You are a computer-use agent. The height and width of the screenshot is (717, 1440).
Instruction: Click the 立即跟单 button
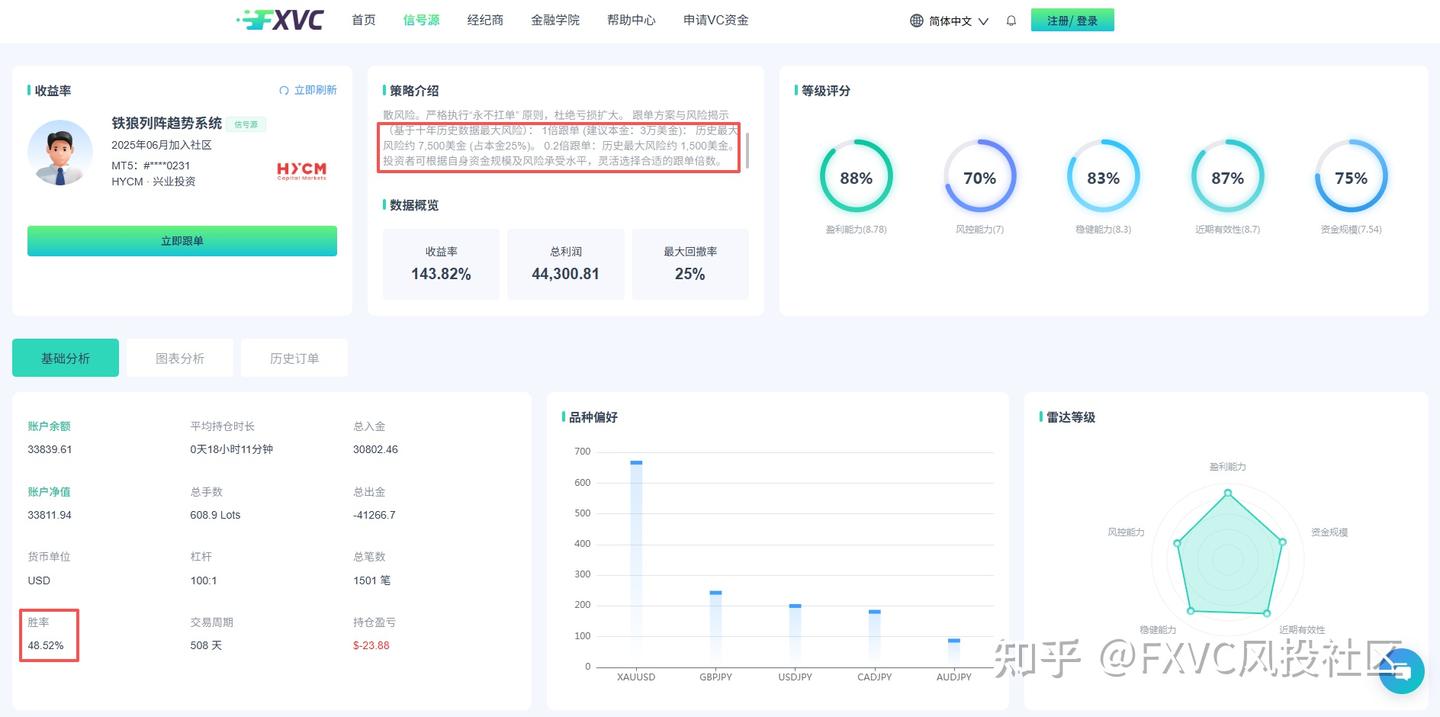coord(181,240)
